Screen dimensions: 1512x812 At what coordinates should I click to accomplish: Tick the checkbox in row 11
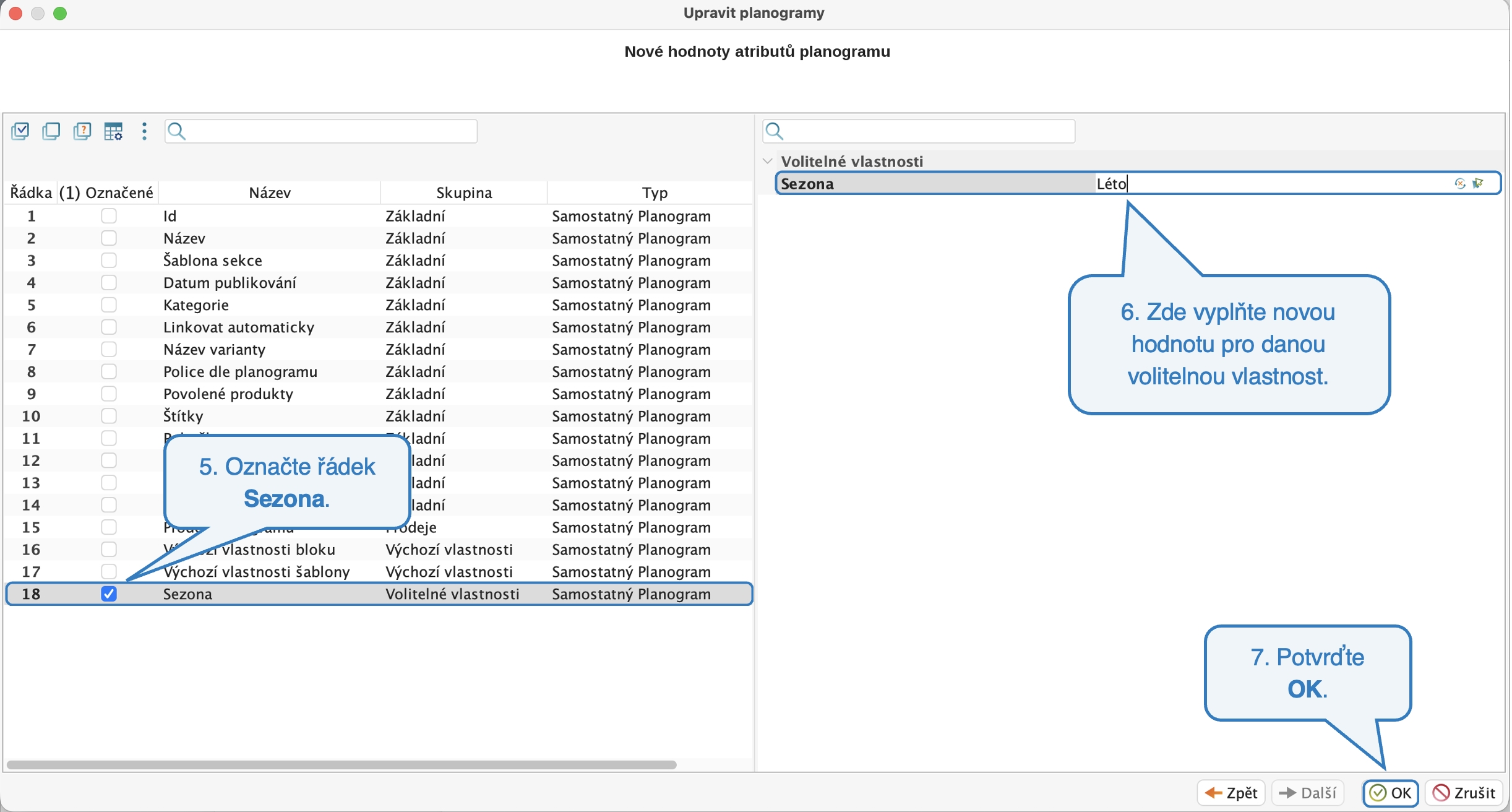(109, 438)
